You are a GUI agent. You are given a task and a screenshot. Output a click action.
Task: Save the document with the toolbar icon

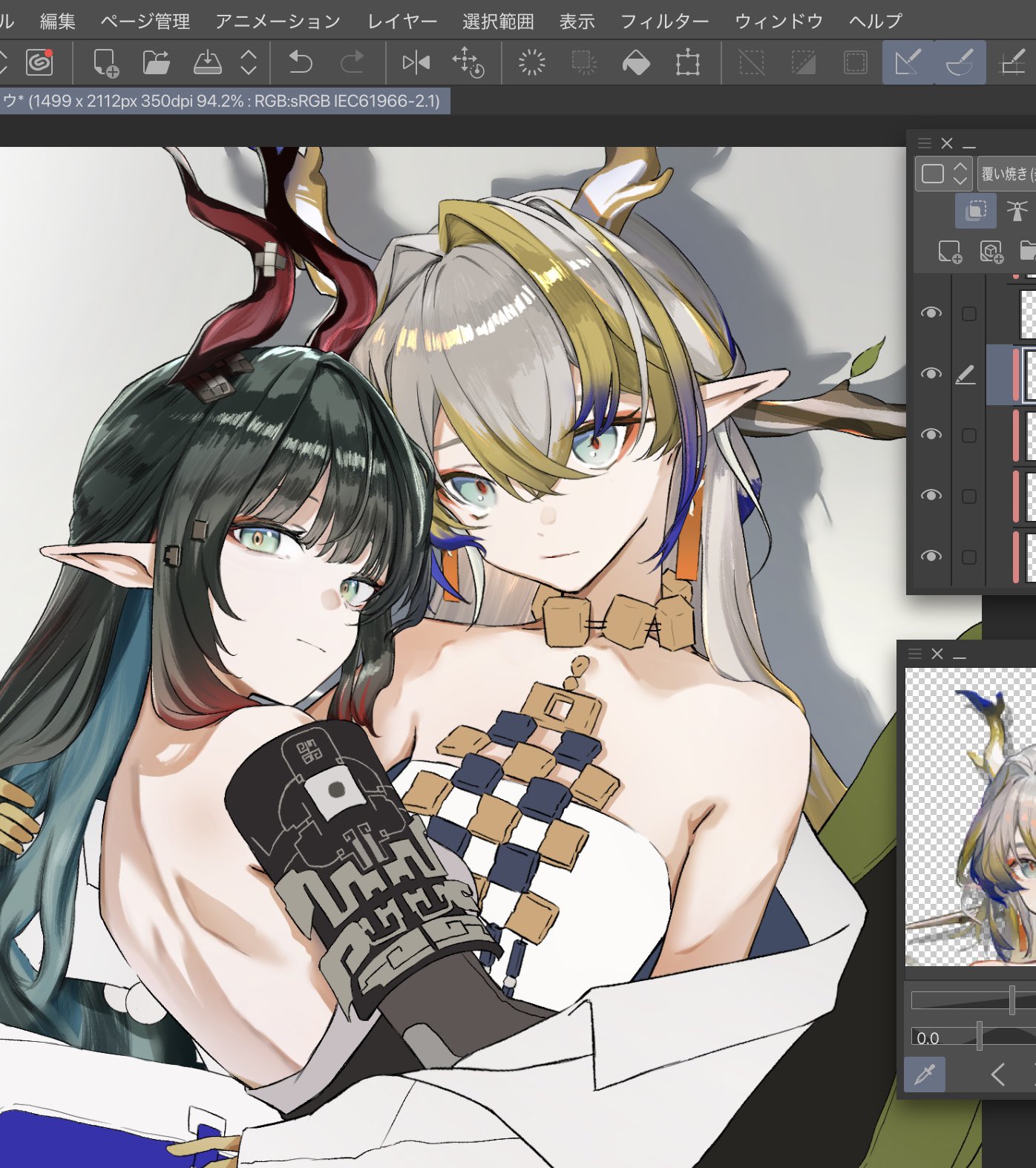tap(207, 62)
